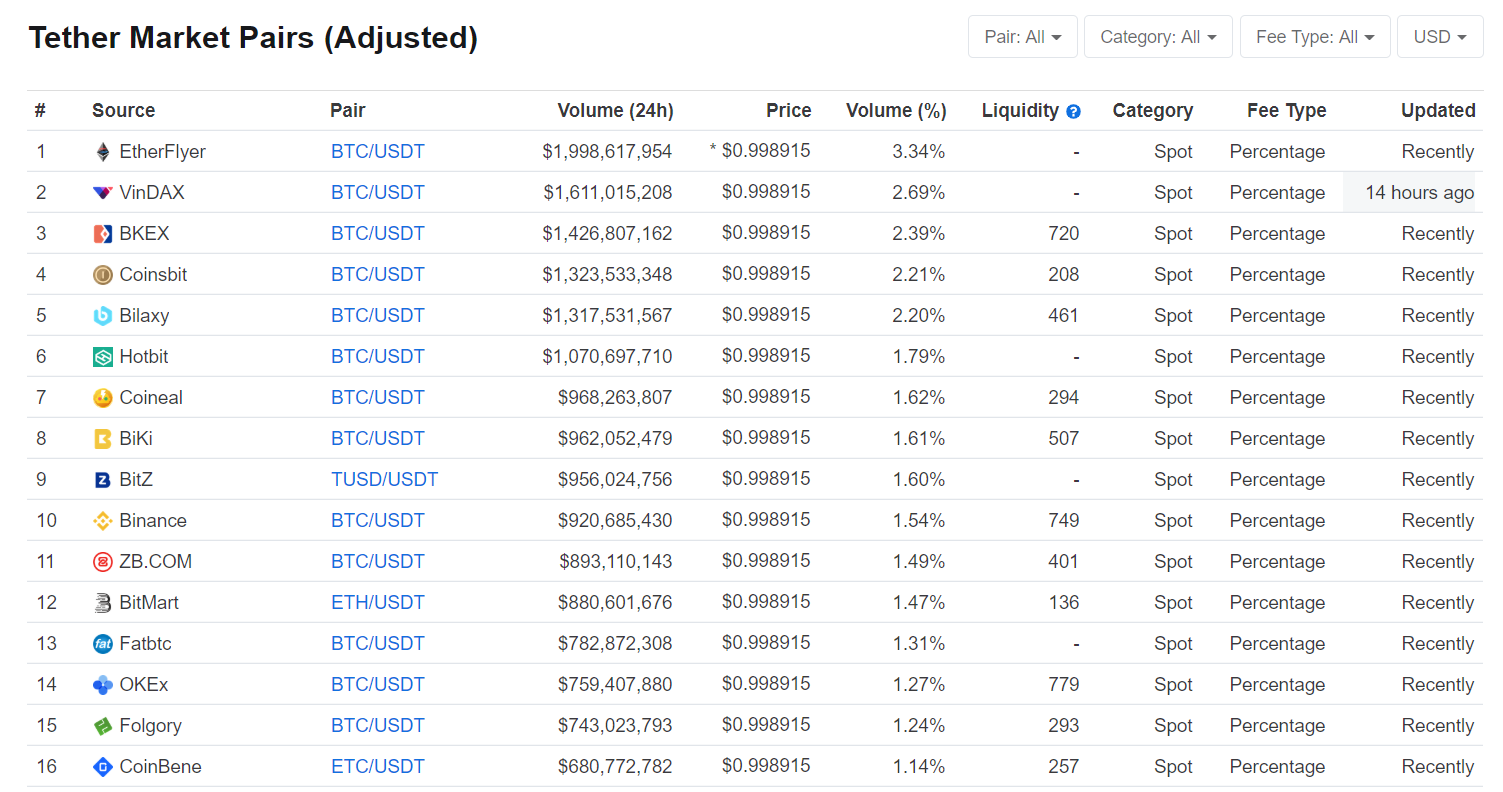
Task: Click the Tether Market Pairs (Adjusted) heading
Action: 253,38
